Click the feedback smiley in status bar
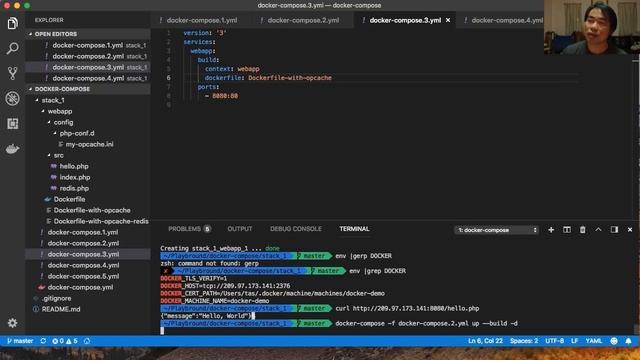This screenshot has width=640, height=360. (x=614, y=341)
